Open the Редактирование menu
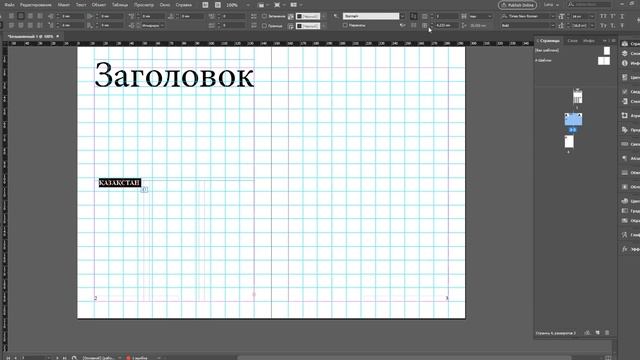This screenshot has width=640, height=360. click(36, 5)
